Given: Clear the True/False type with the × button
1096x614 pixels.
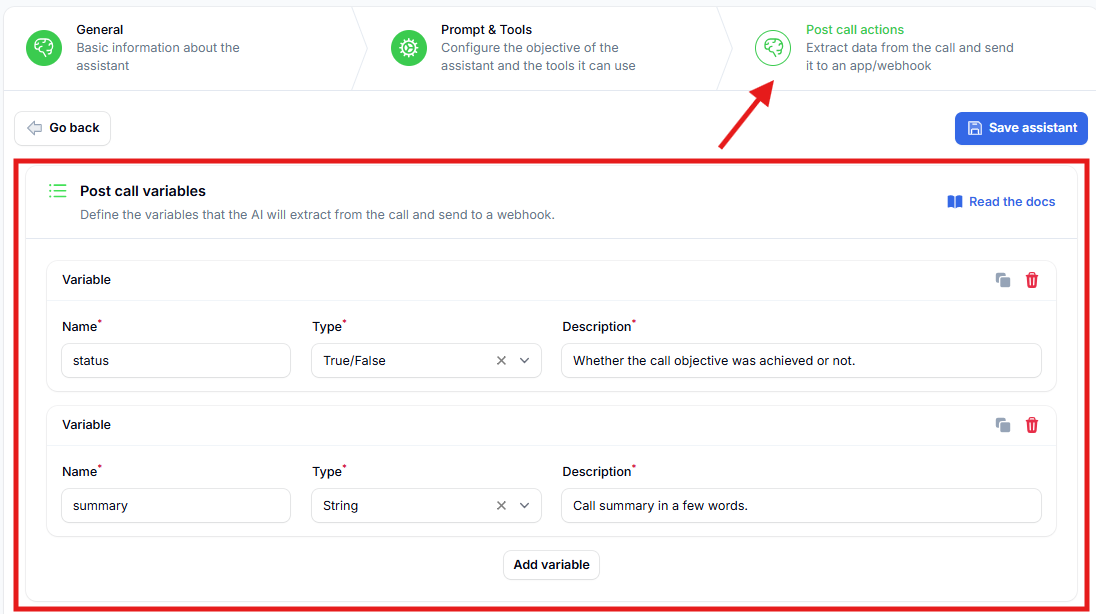Looking at the screenshot, I should pos(501,360).
